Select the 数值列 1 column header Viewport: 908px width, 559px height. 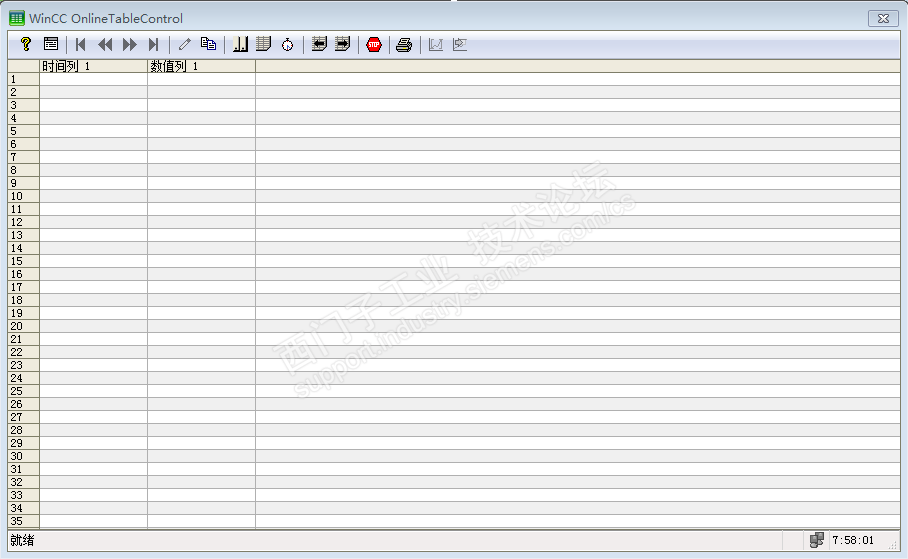point(202,66)
